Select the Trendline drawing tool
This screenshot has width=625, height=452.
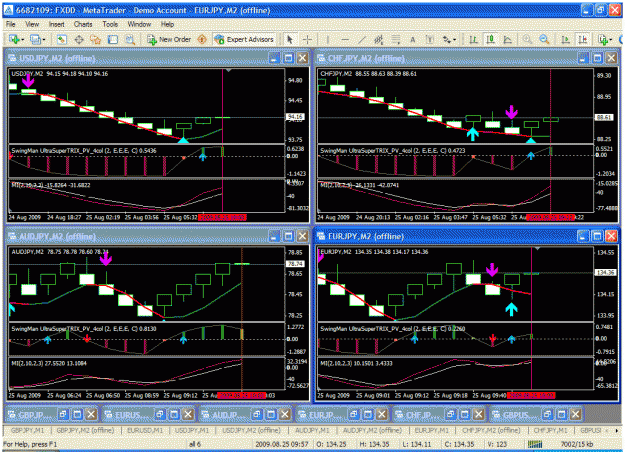pos(362,39)
